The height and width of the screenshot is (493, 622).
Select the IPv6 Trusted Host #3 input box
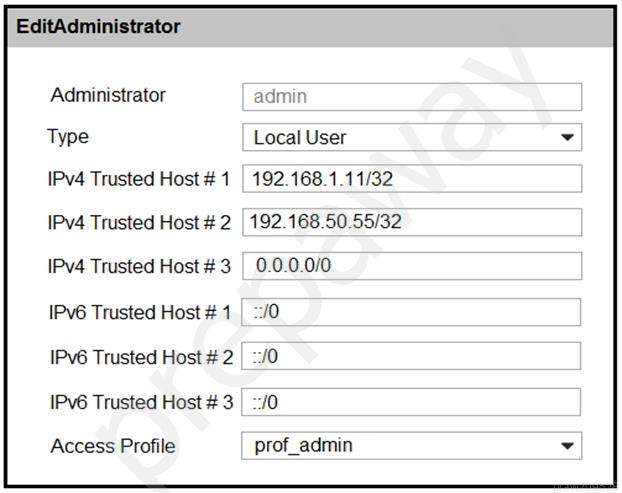(x=411, y=402)
